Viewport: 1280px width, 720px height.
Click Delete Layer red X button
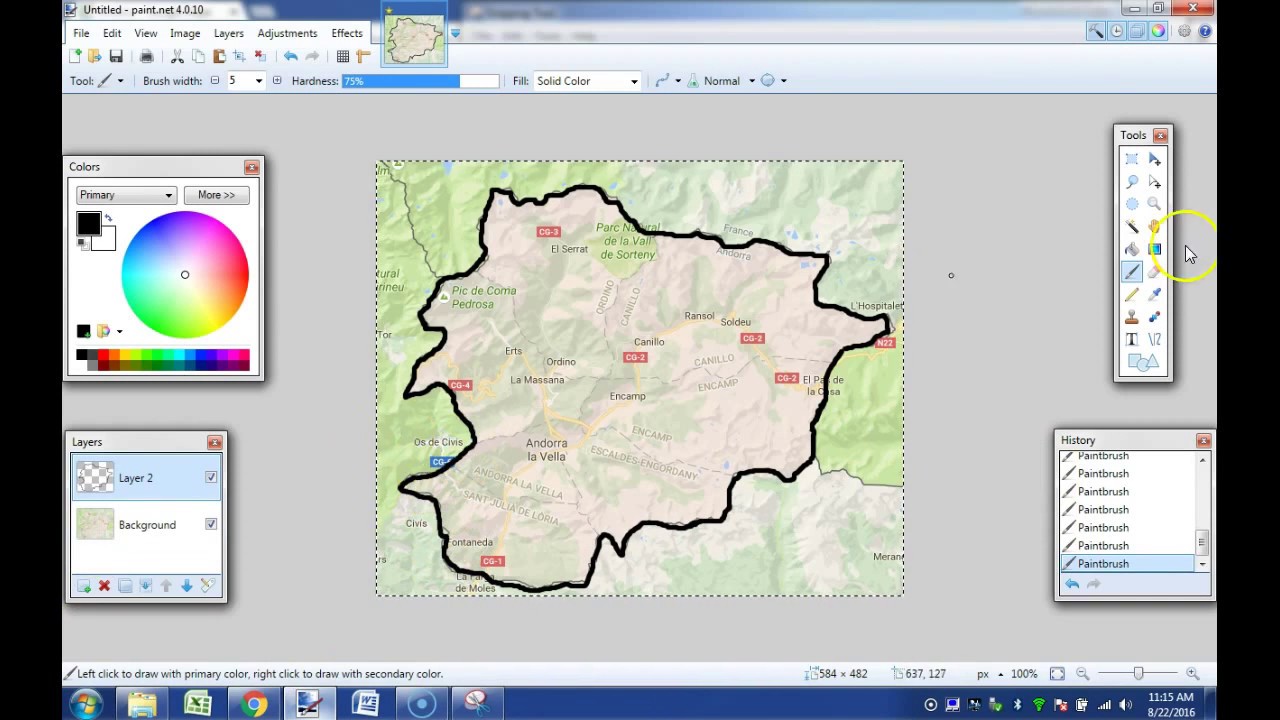click(x=104, y=586)
